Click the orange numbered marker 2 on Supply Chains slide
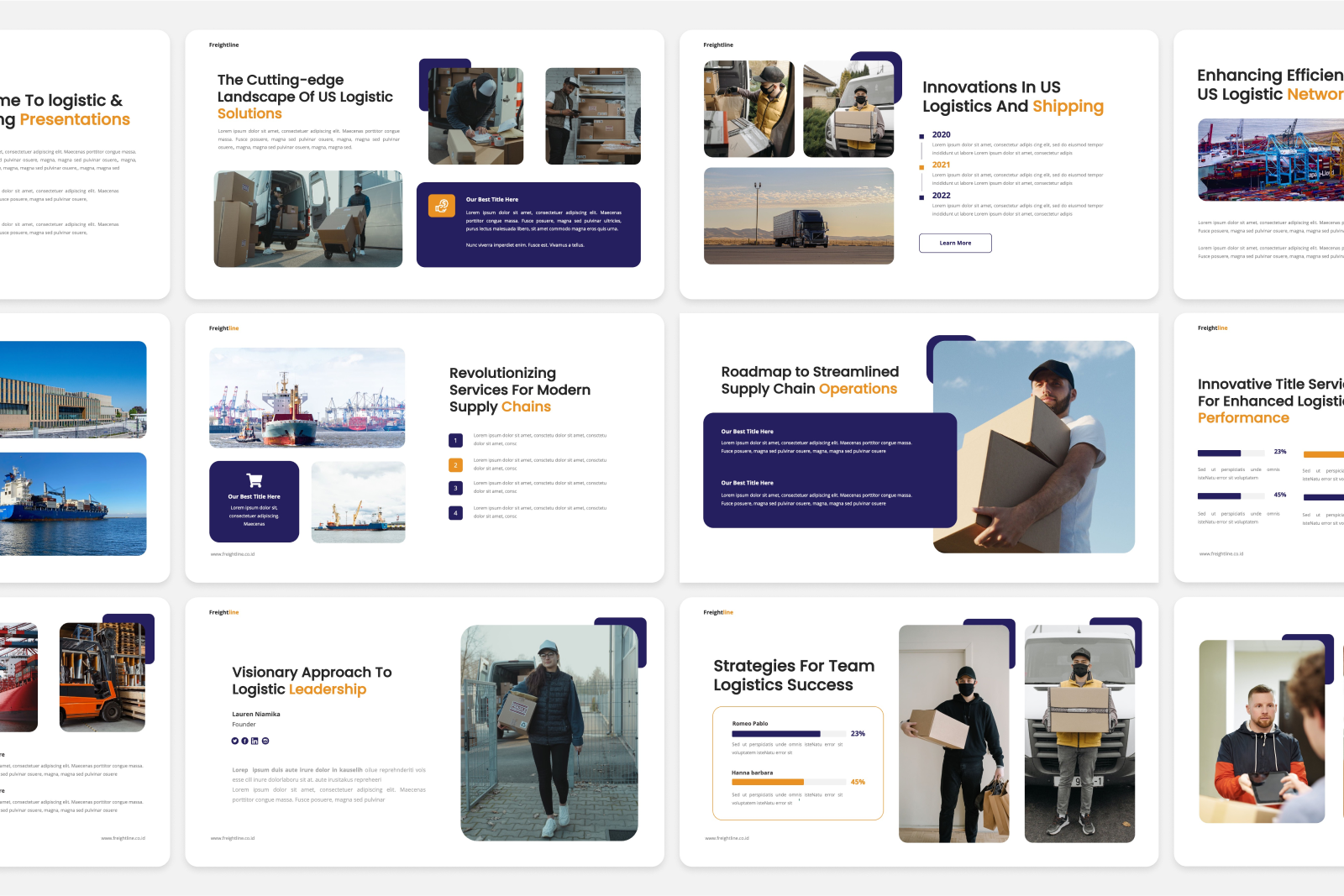 pos(455,464)
